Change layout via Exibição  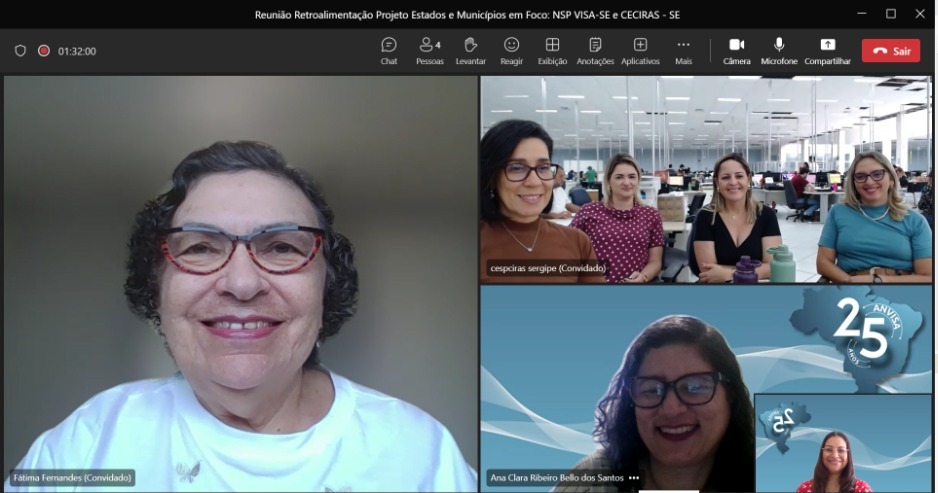[552, 51]
